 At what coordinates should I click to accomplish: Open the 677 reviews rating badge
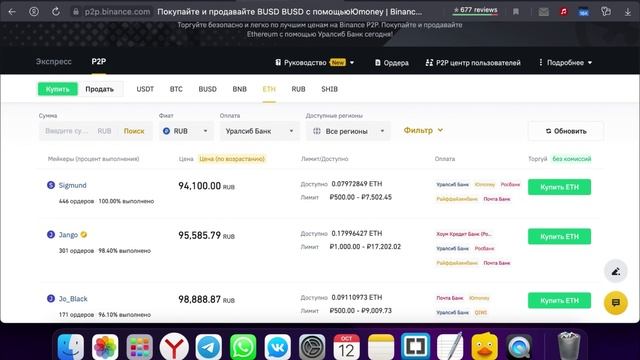tap(476, 10)
